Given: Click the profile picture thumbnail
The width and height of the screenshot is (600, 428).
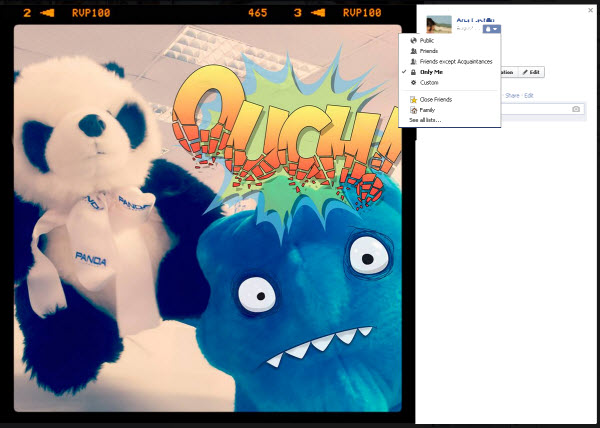Looking at the screenshot, I should 438,25.
